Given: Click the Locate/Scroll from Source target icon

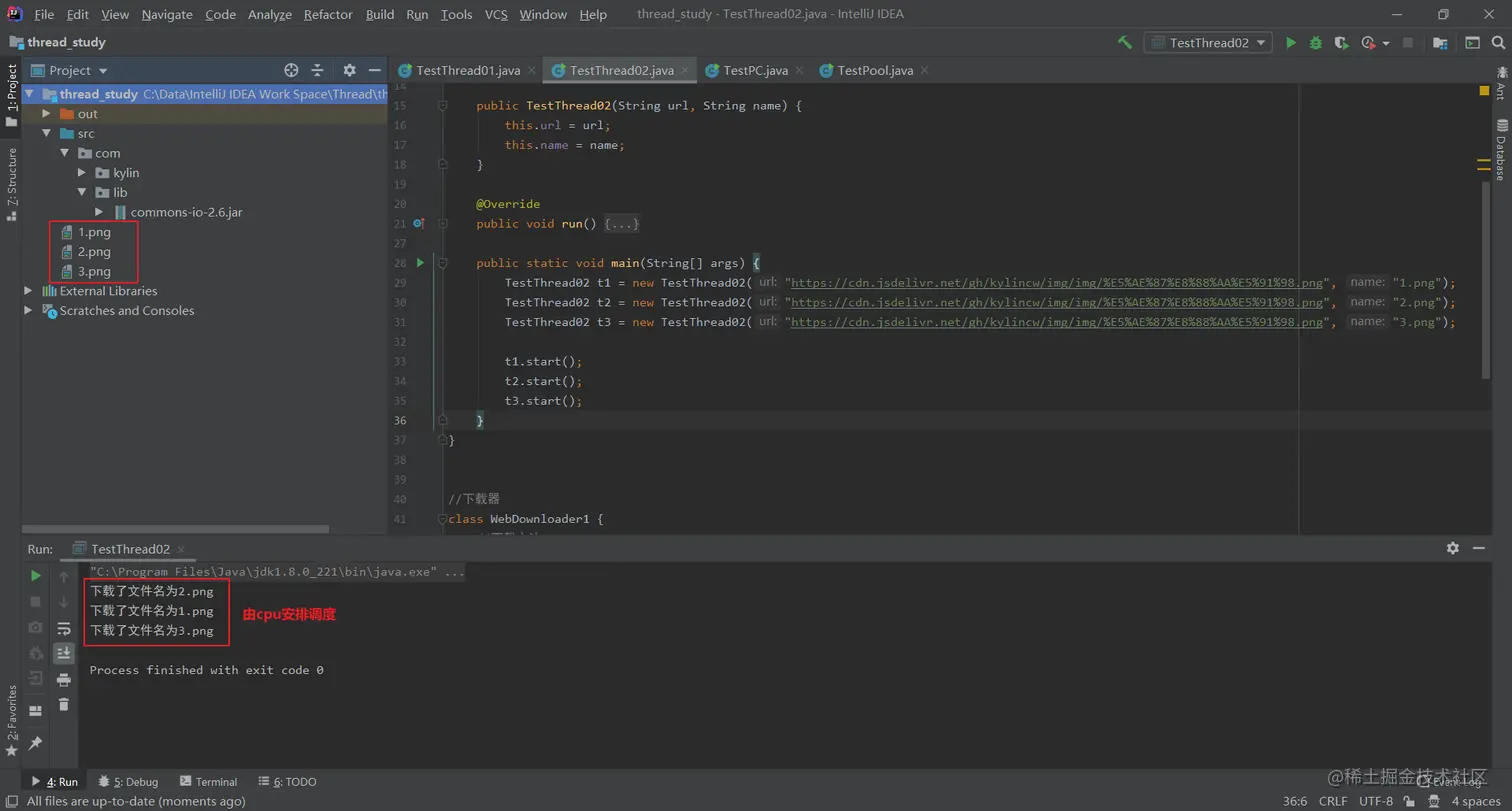Looking at the screenshot, I should (291, 70).
